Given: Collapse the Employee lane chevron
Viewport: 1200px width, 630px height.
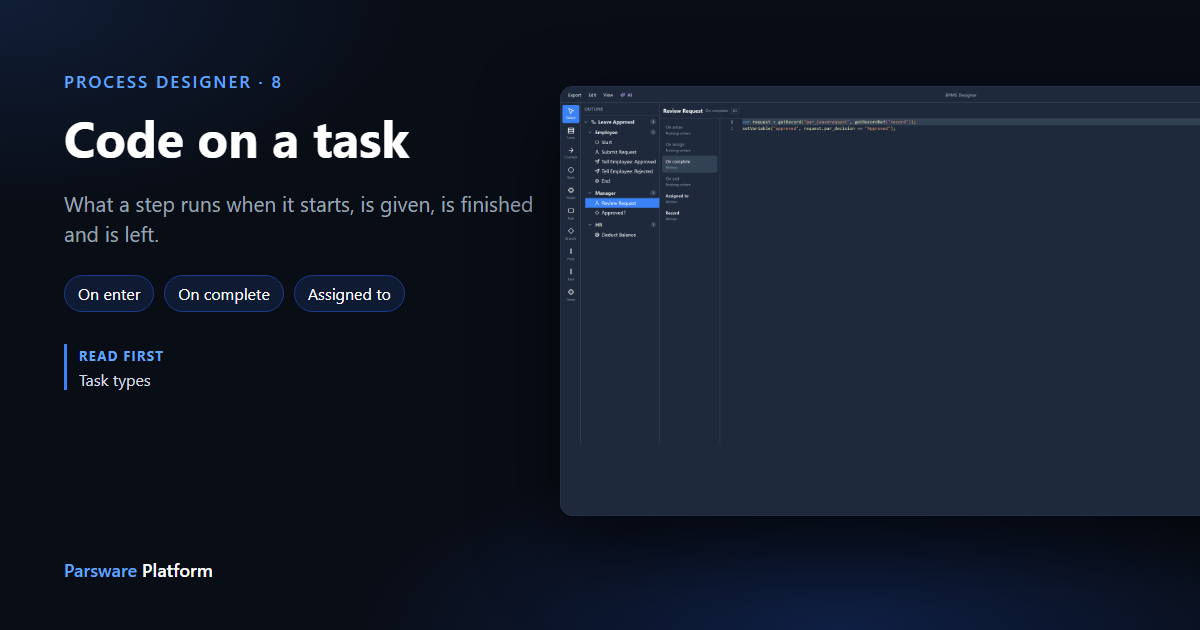Looking at the screenshot, I should point(590,132).
